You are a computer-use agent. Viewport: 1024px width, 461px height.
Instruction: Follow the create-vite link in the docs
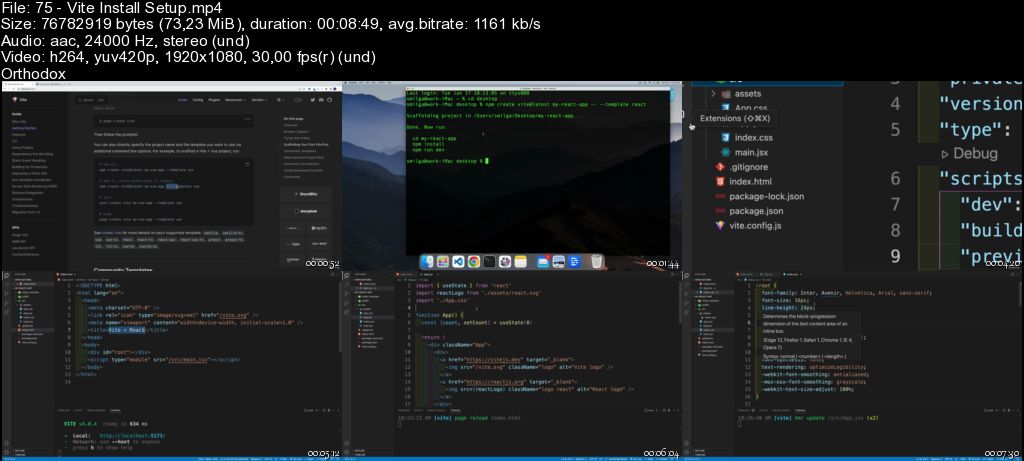112,233
